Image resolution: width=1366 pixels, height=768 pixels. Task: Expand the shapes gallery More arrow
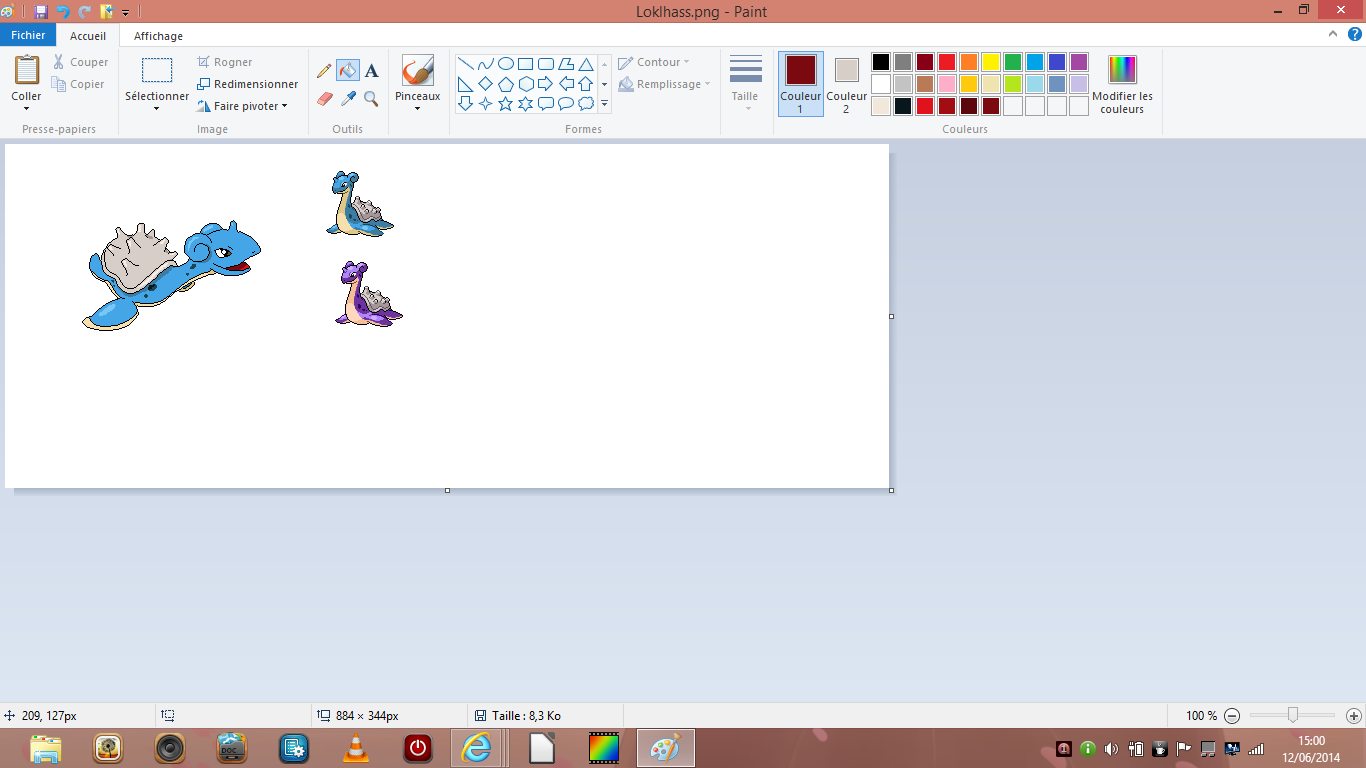[x=605, y=103]
